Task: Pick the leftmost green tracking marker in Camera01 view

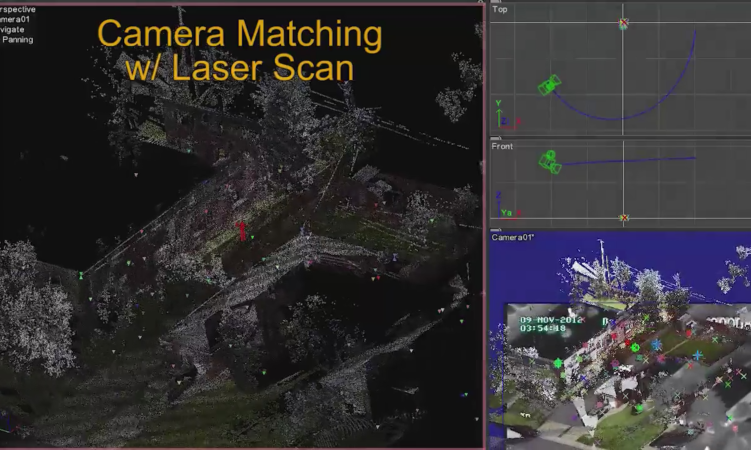Action: click(558, 362)
